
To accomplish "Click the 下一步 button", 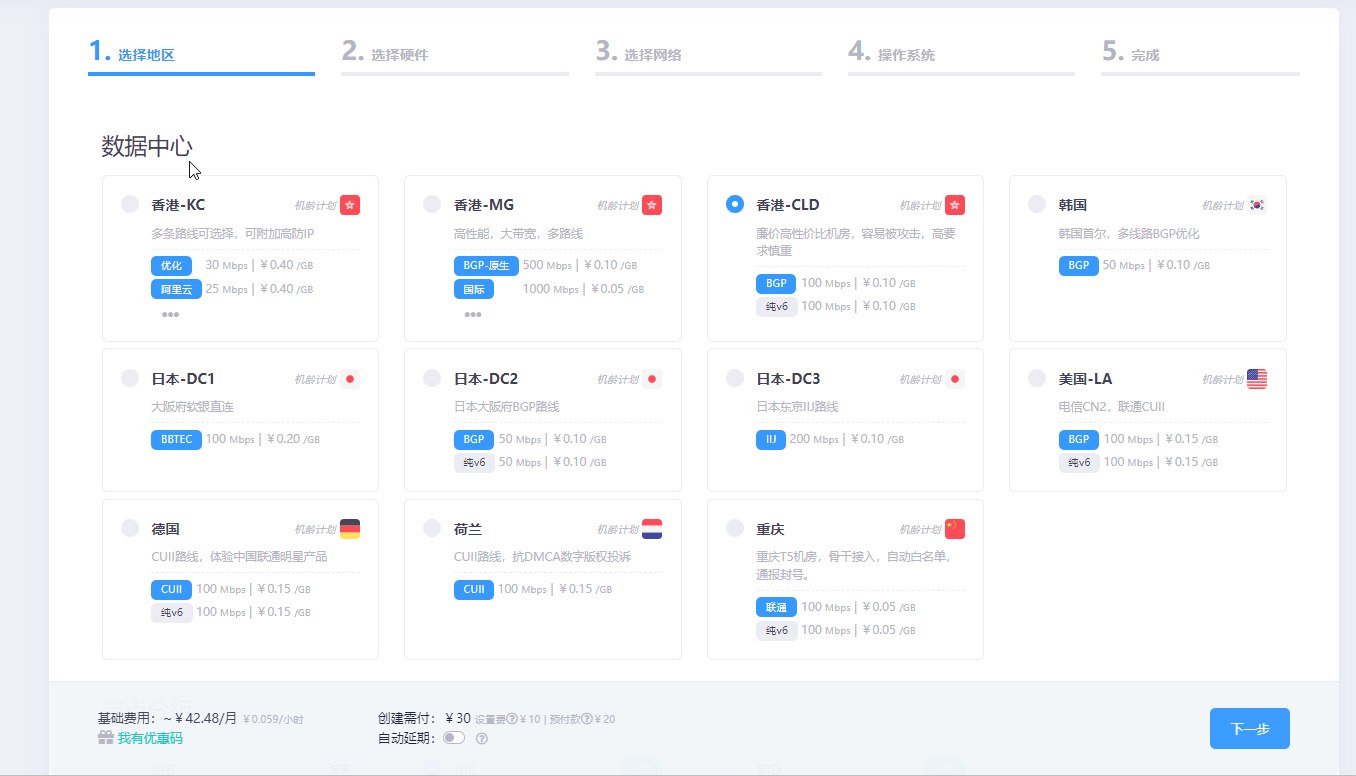I will pyautogui.click(x=1249, y=729).
